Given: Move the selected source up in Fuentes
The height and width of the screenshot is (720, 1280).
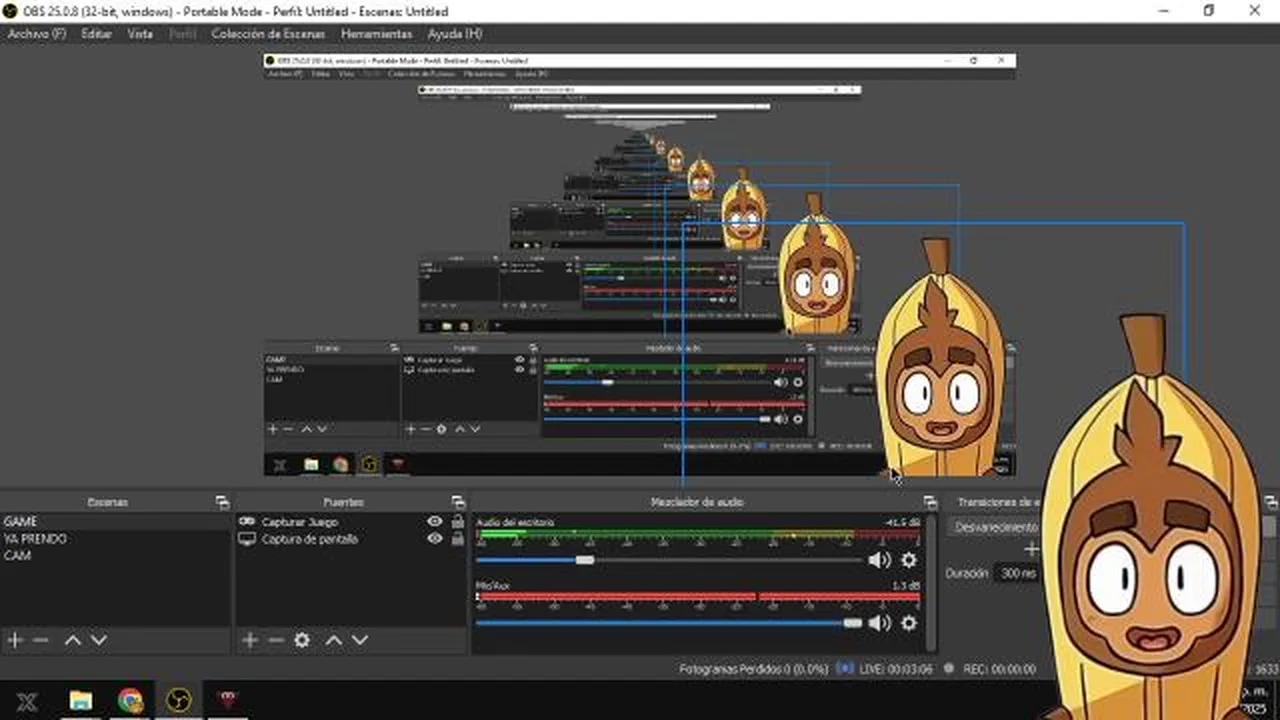Looking at the screenshot, I should click(334, 640).
